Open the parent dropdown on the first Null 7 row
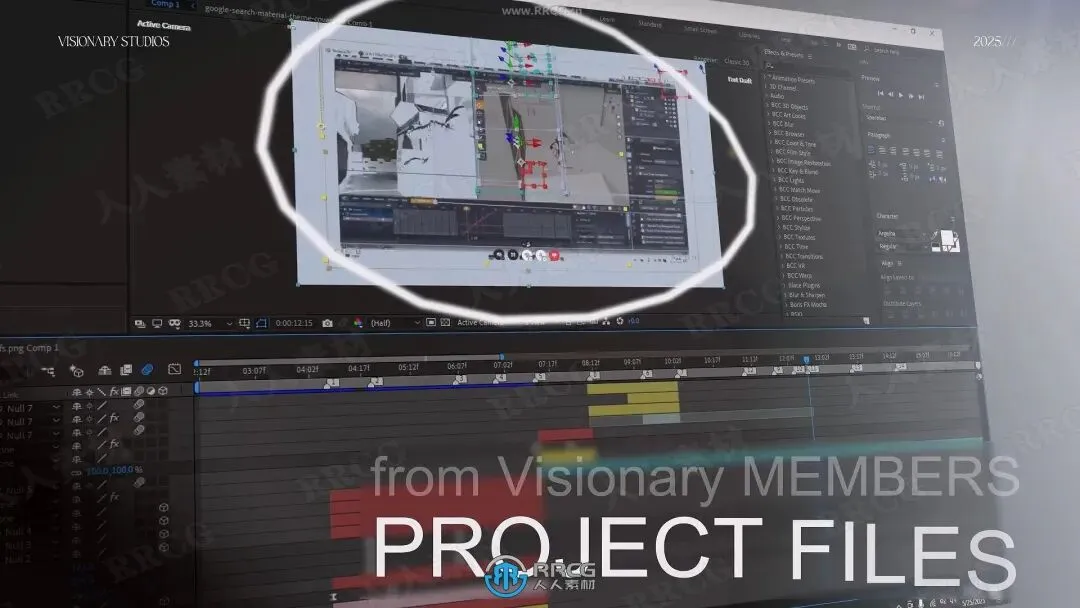1080x608 pixels. (x=56, y=408)
